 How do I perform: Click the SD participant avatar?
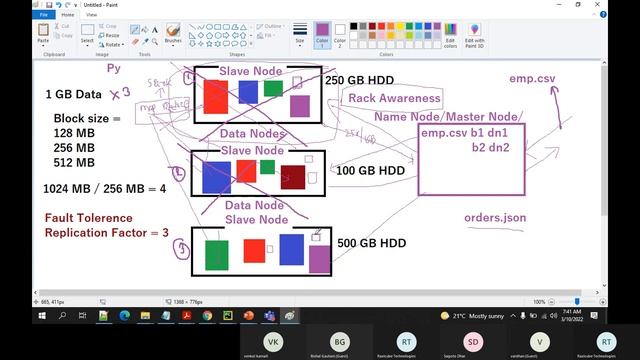pyautogui.click(x=473, y=342)
